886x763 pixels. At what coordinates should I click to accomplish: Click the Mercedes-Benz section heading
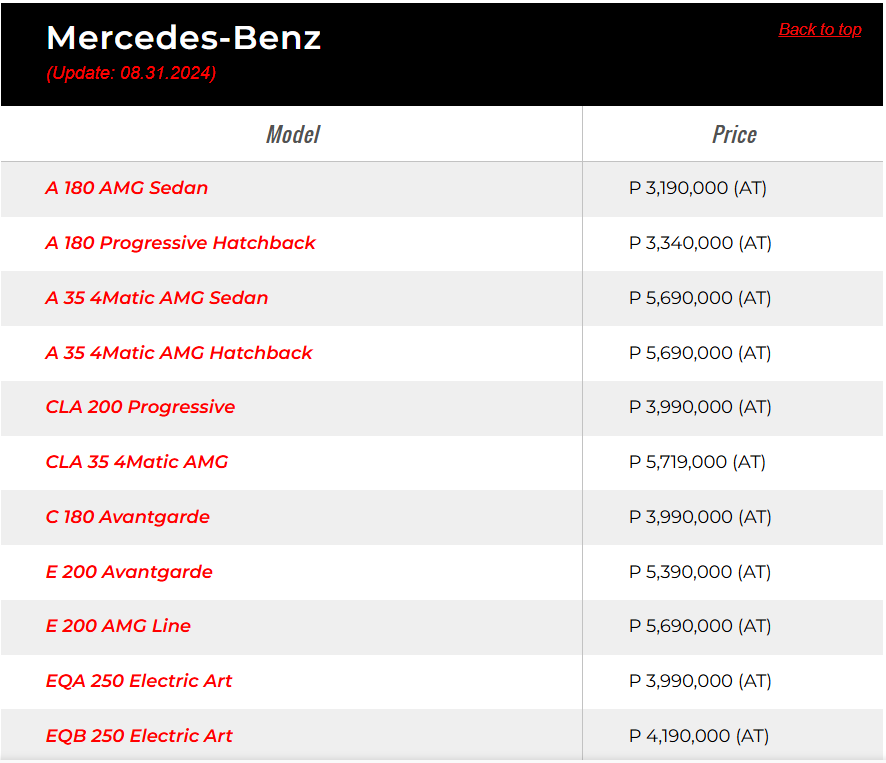pos(184,38)
